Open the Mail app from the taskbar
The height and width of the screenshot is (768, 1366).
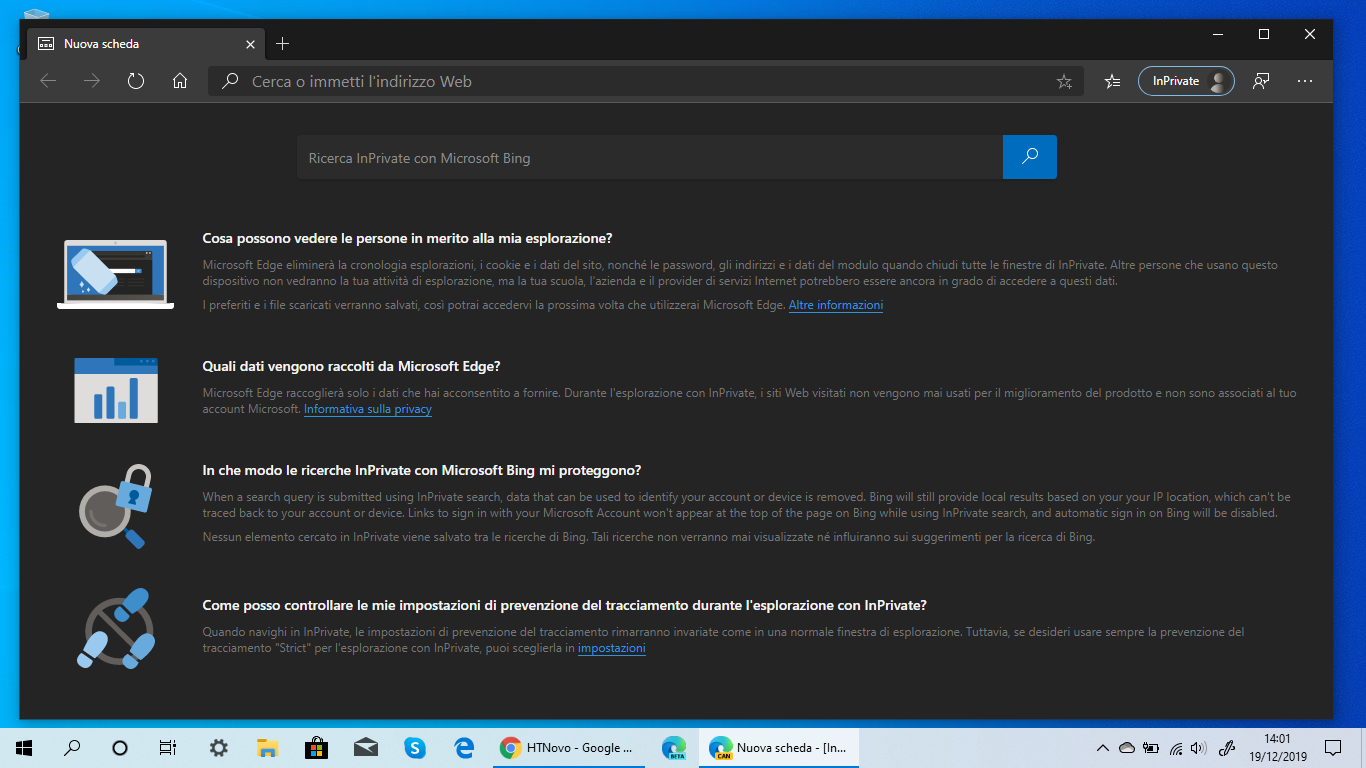(x=365, y=747)
